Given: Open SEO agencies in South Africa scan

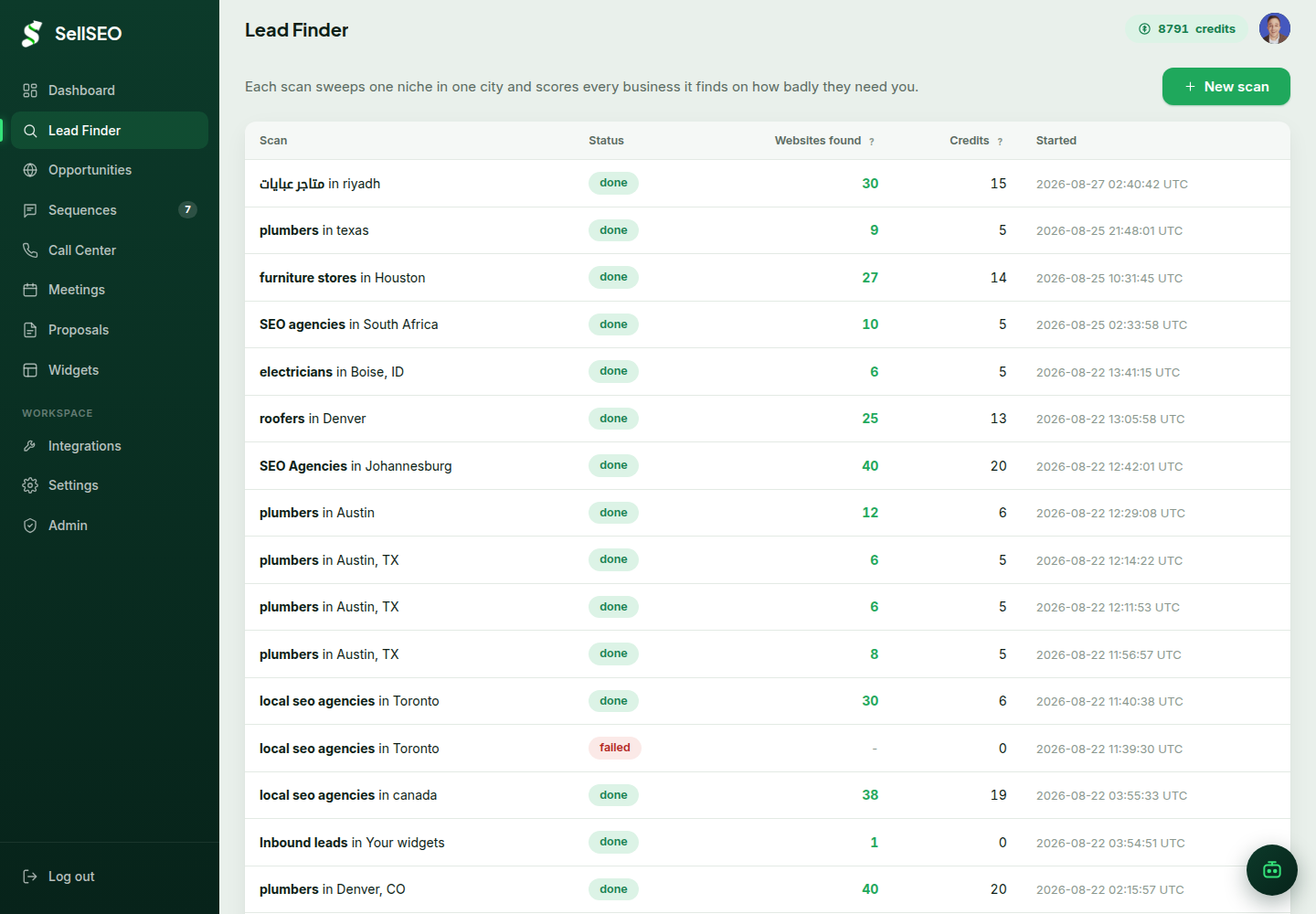Looking at the screenshot, I should pos(768,324).
